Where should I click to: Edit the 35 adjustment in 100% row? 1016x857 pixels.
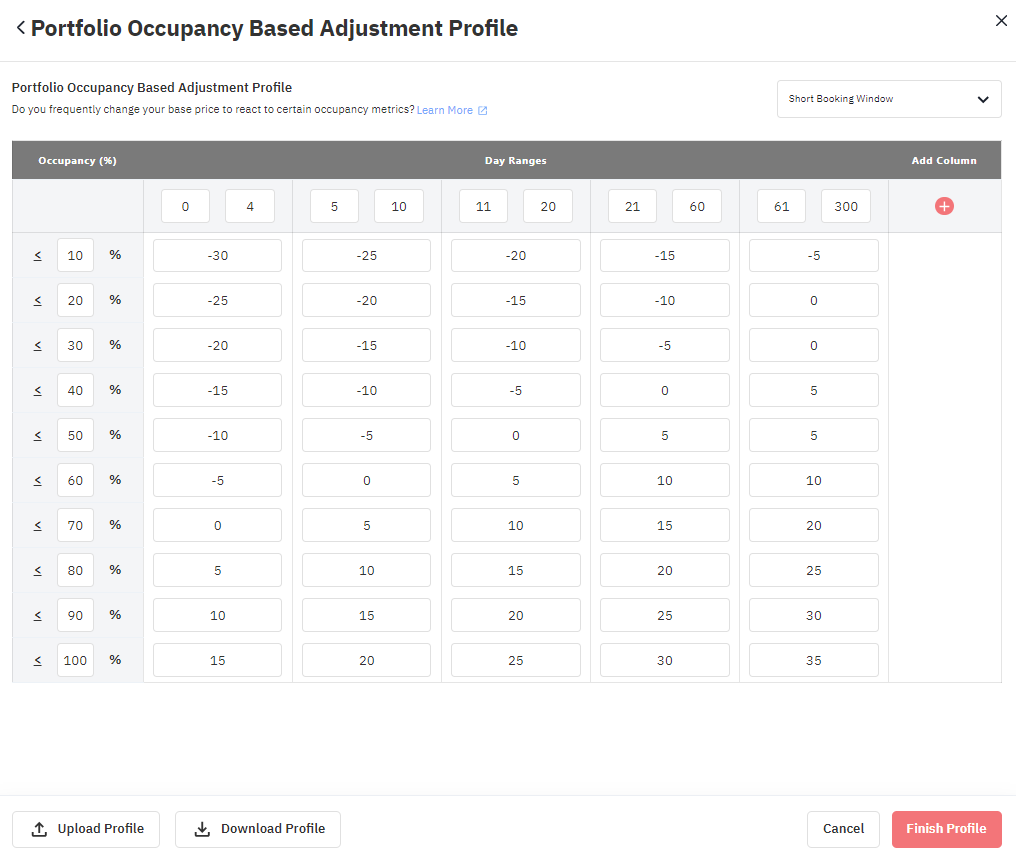(814, 660)
